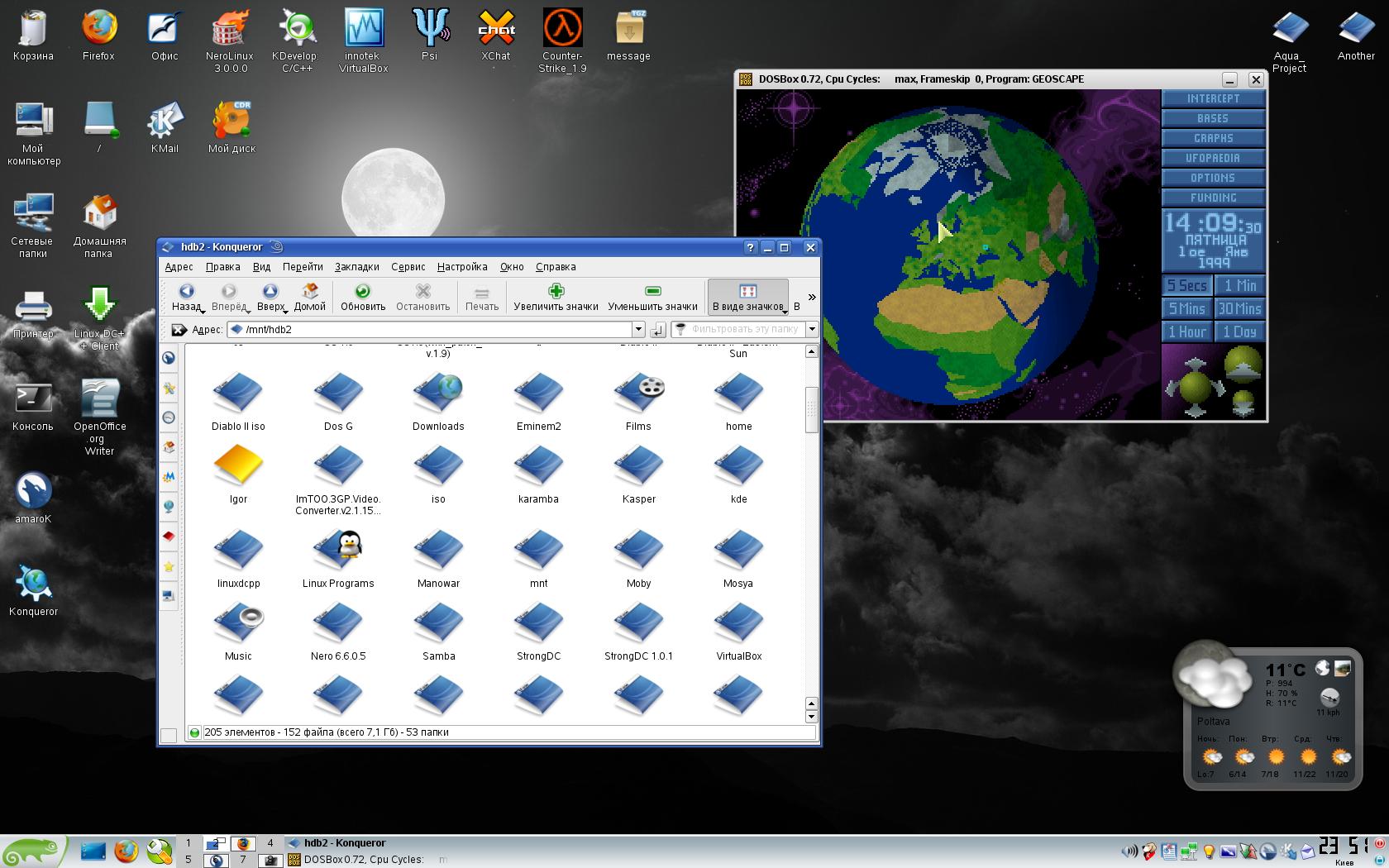Reload folder with the Обновить icon
Viewport: 1389px width, 868px height.
[362, 291]
